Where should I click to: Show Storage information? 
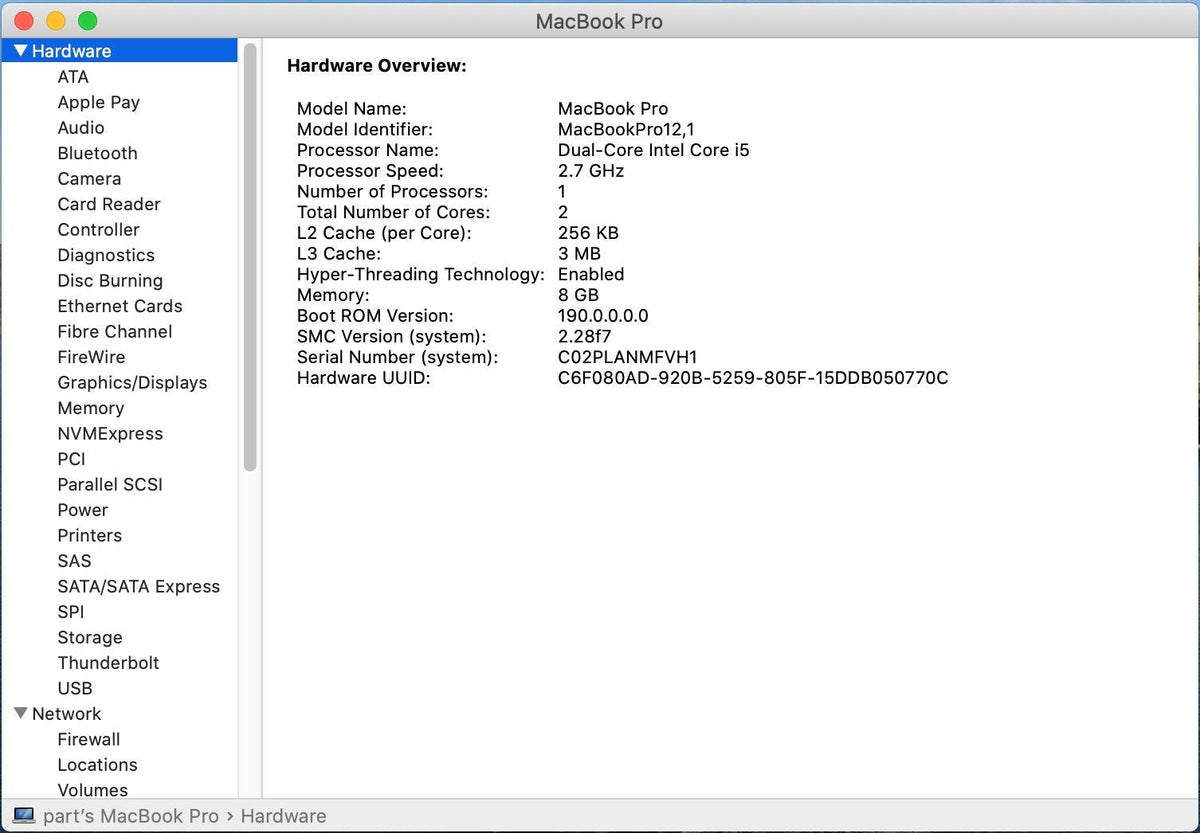(90, 638)
